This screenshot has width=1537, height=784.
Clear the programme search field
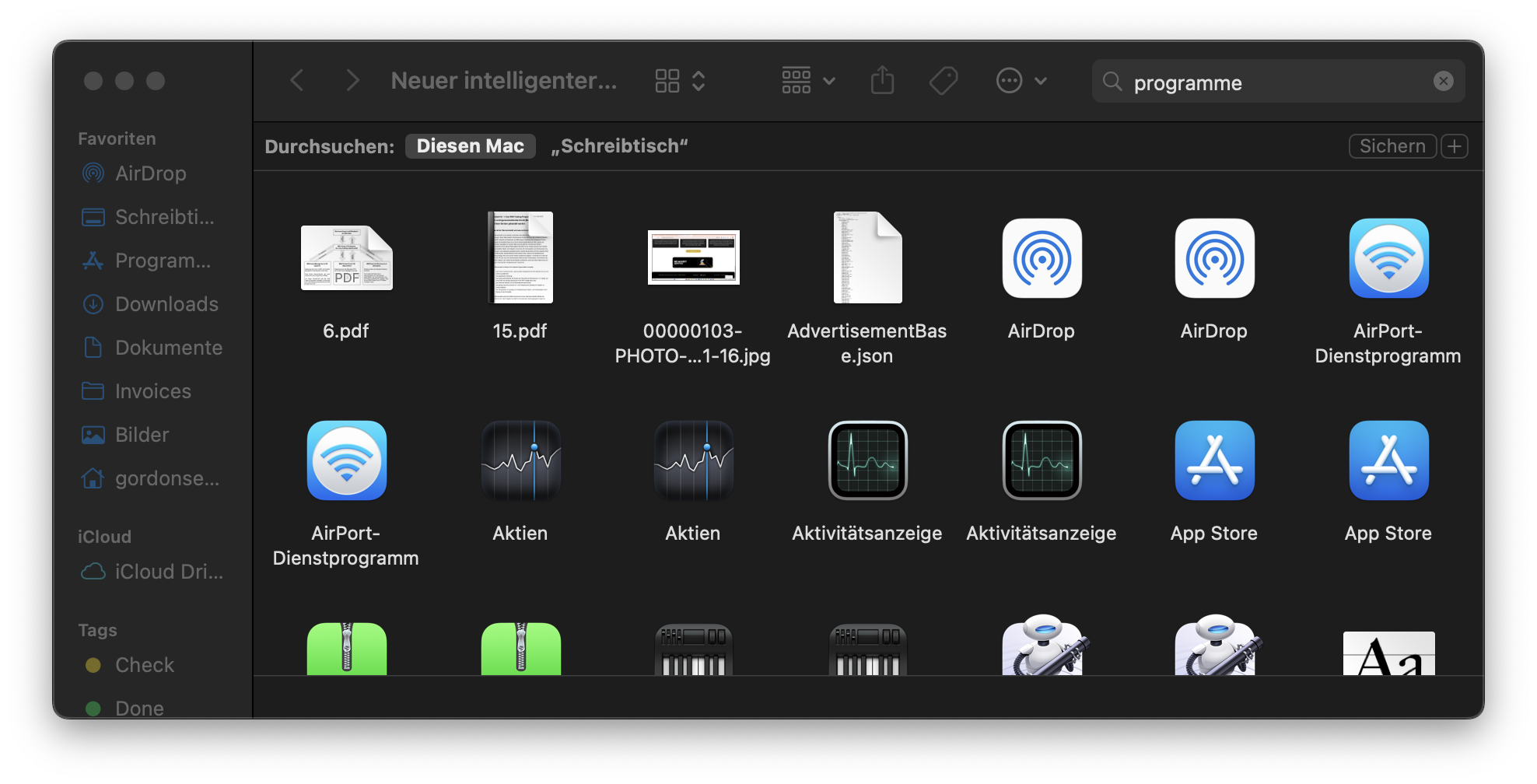click(x=1444, y=81)
